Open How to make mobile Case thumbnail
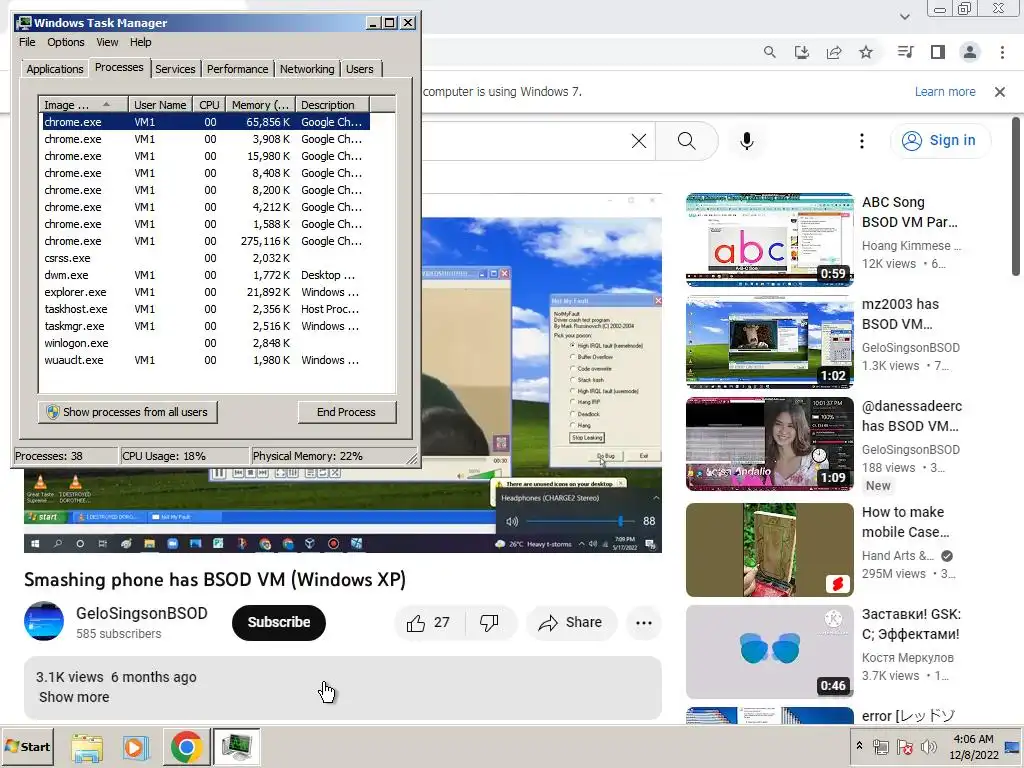The image size is (1024, 768). (770, 550)
